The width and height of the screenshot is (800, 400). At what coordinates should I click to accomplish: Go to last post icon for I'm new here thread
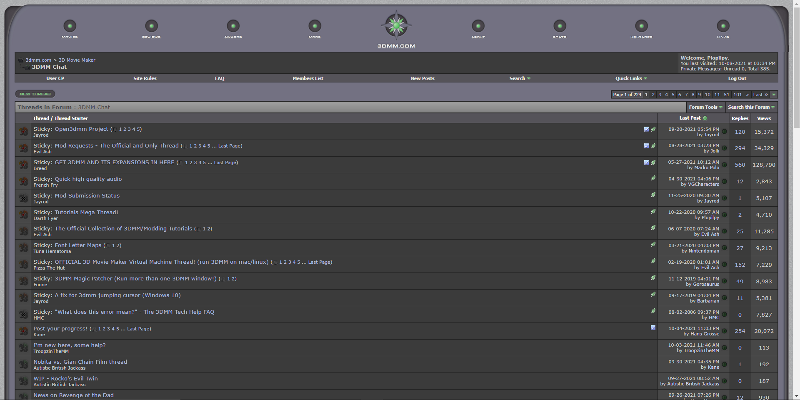click(x=724, y=347)
